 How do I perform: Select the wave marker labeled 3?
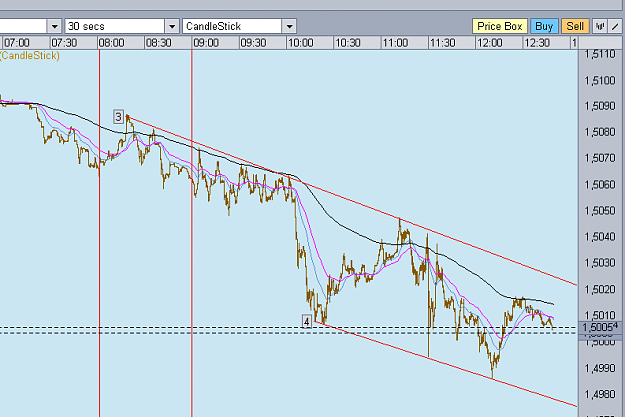pyautogui.click(x=118, y=117)
